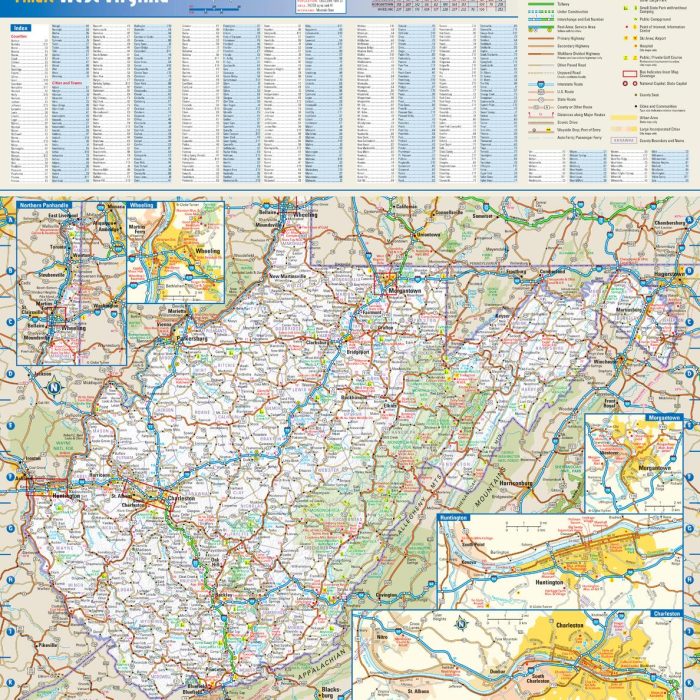Select the Wheeling inset title banner
Viewport: 700px width, 700px height.
click(142, 205)
